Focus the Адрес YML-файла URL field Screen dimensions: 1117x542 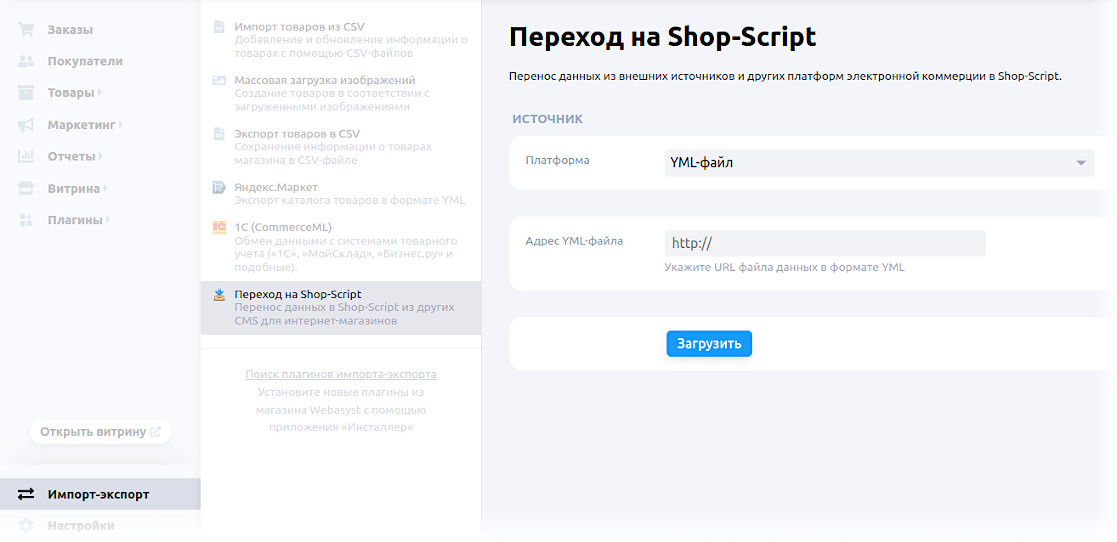pyautogui.click(x=825, y=243)
